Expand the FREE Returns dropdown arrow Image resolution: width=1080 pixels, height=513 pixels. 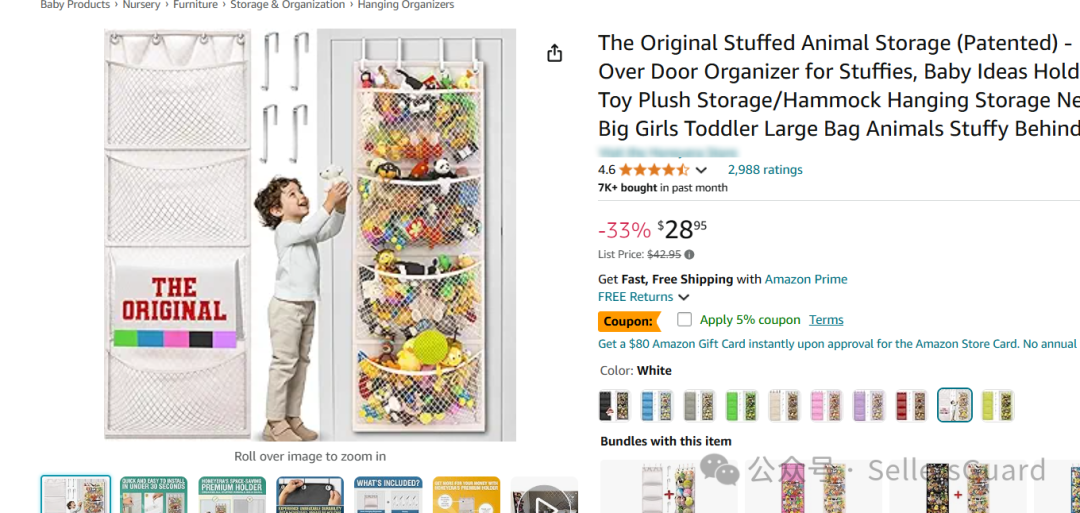point(684,297)
